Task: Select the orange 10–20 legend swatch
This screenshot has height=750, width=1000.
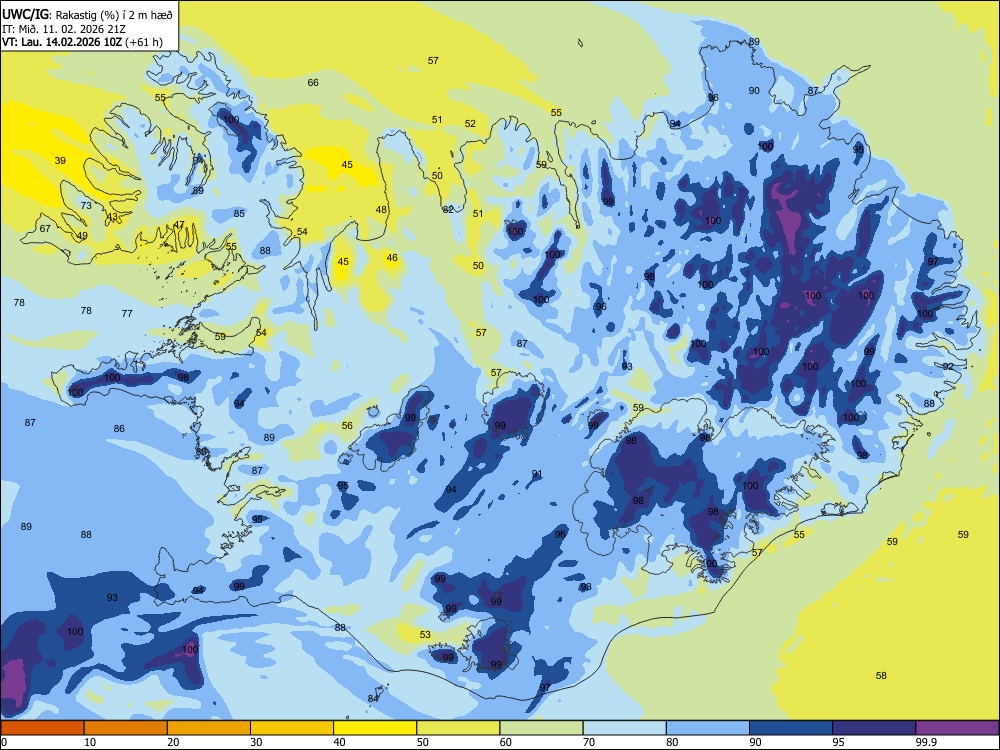Action: [x=126, y=728]
